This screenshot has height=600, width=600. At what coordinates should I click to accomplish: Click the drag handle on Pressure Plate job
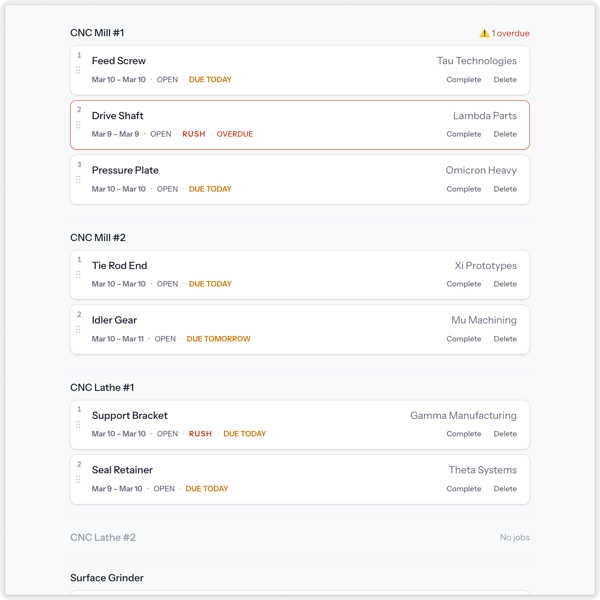coord(78,180)
